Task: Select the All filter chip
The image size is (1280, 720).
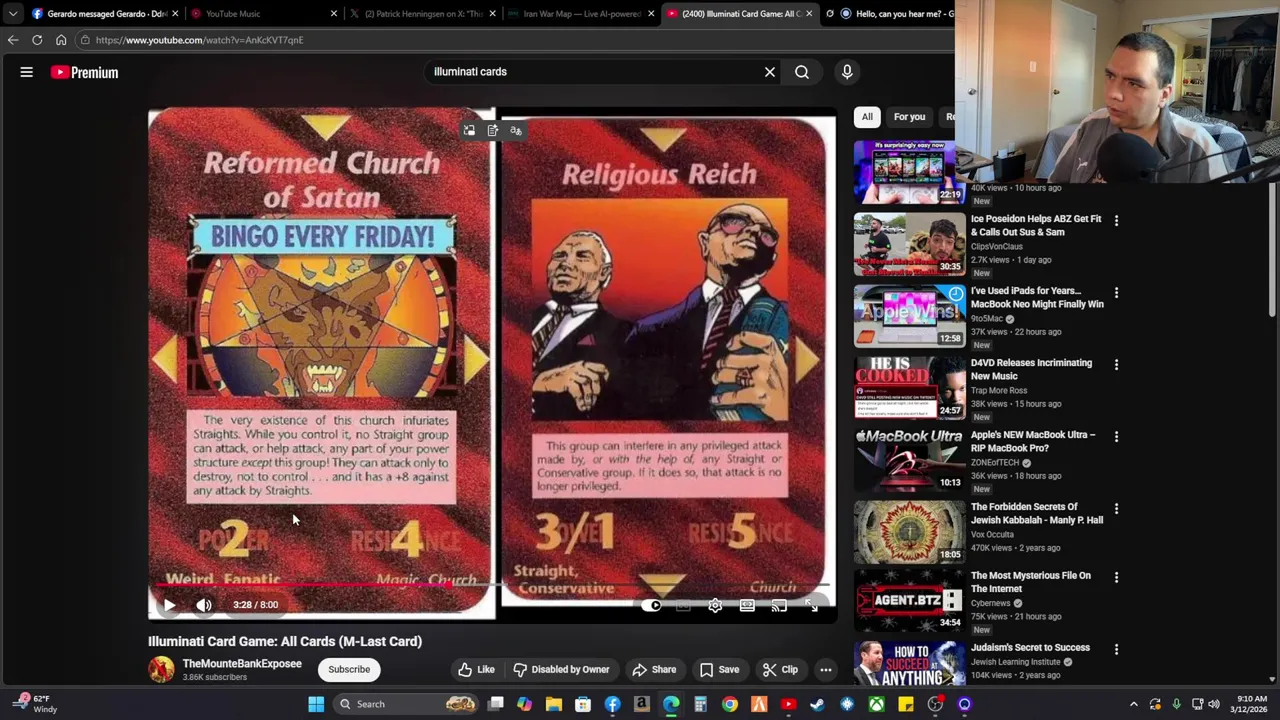Action: tap(867, 117)
